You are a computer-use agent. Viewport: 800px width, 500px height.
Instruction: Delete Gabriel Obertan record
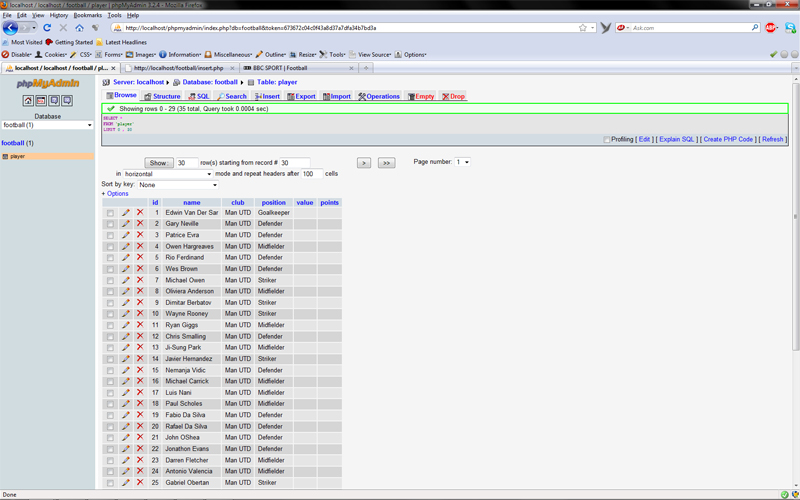140,482
